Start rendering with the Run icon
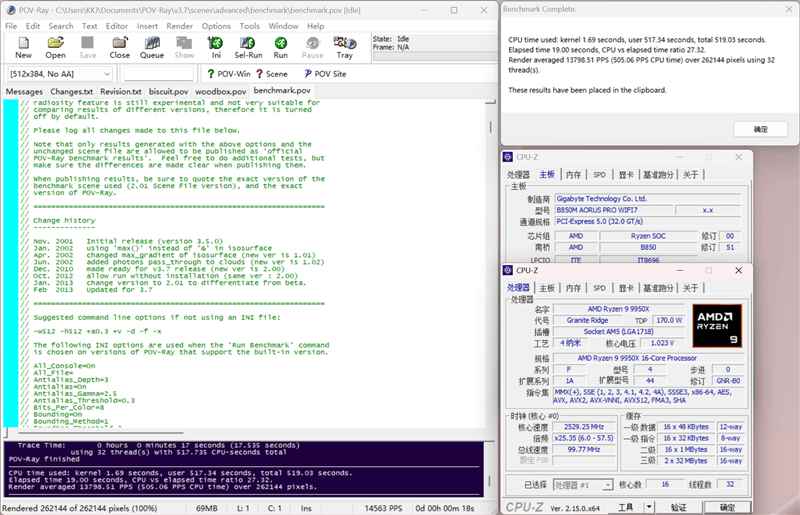 pos(281,48)
